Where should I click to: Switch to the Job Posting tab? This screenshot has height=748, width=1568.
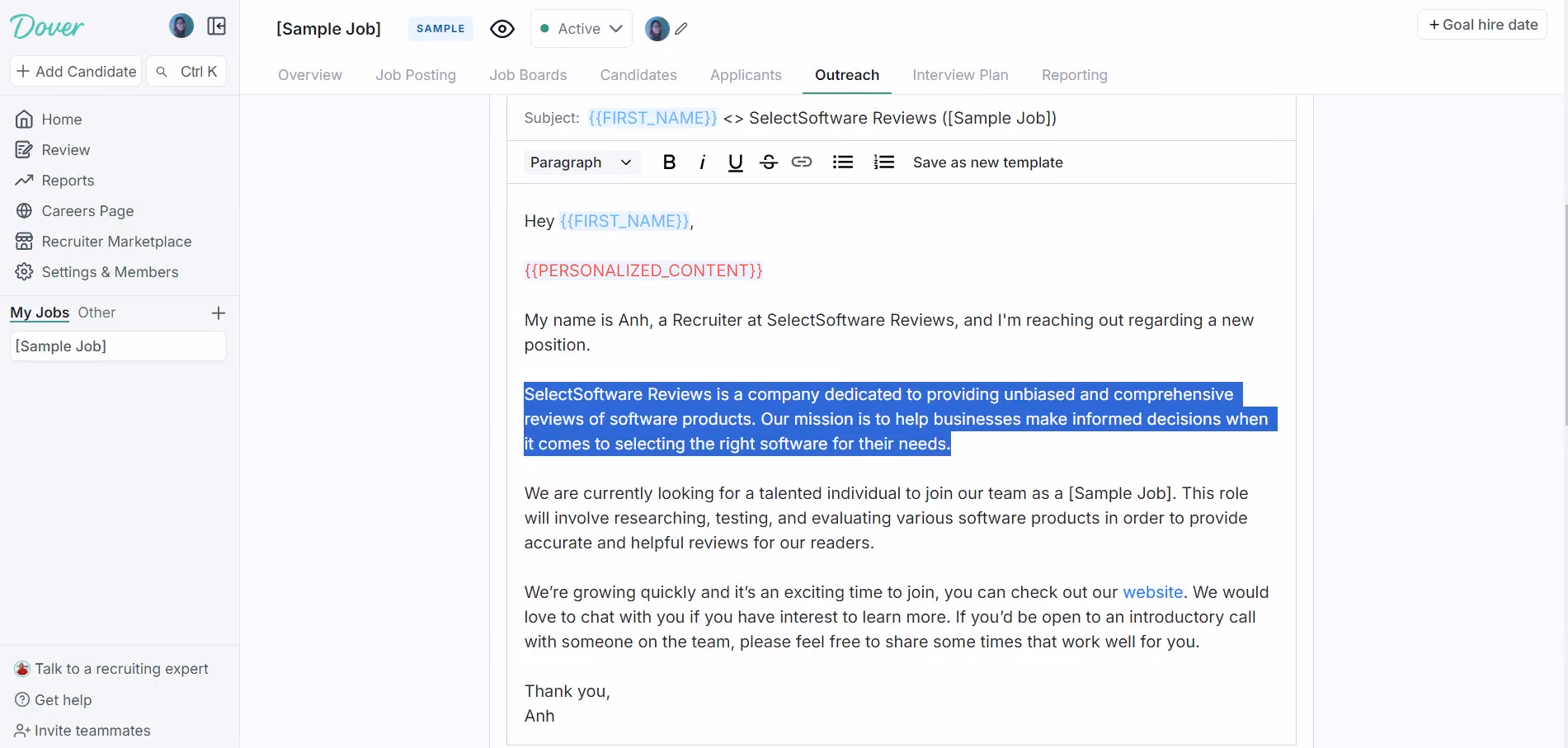tap(416, 75)
